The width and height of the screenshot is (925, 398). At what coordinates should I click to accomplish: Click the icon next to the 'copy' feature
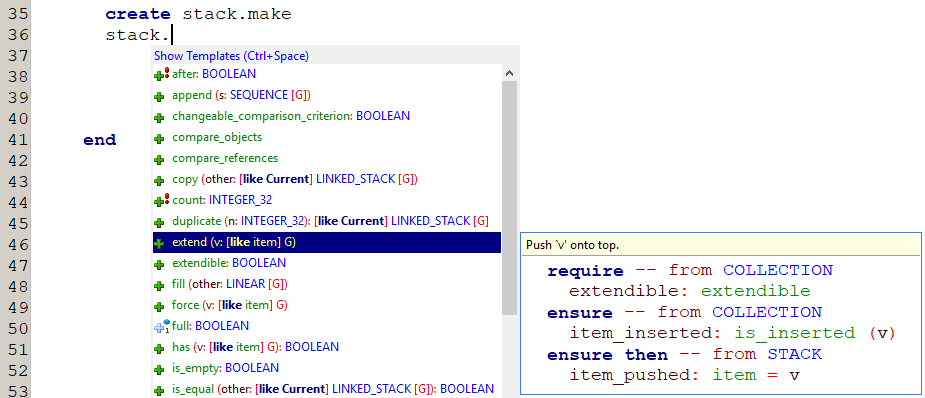coord(159,180)
